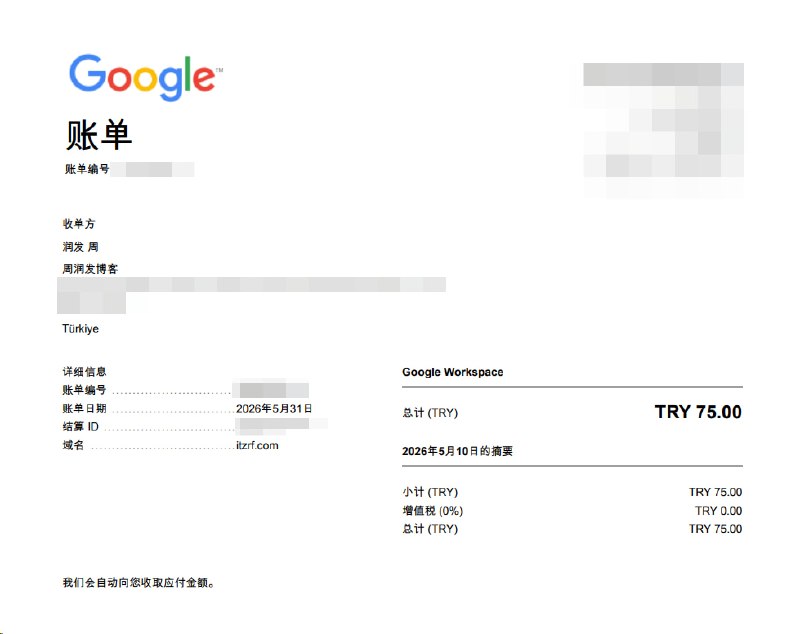This screenshot has height=634, width=800.
Task: Click the country text Türkiye
Action: (x=80, y=328)
